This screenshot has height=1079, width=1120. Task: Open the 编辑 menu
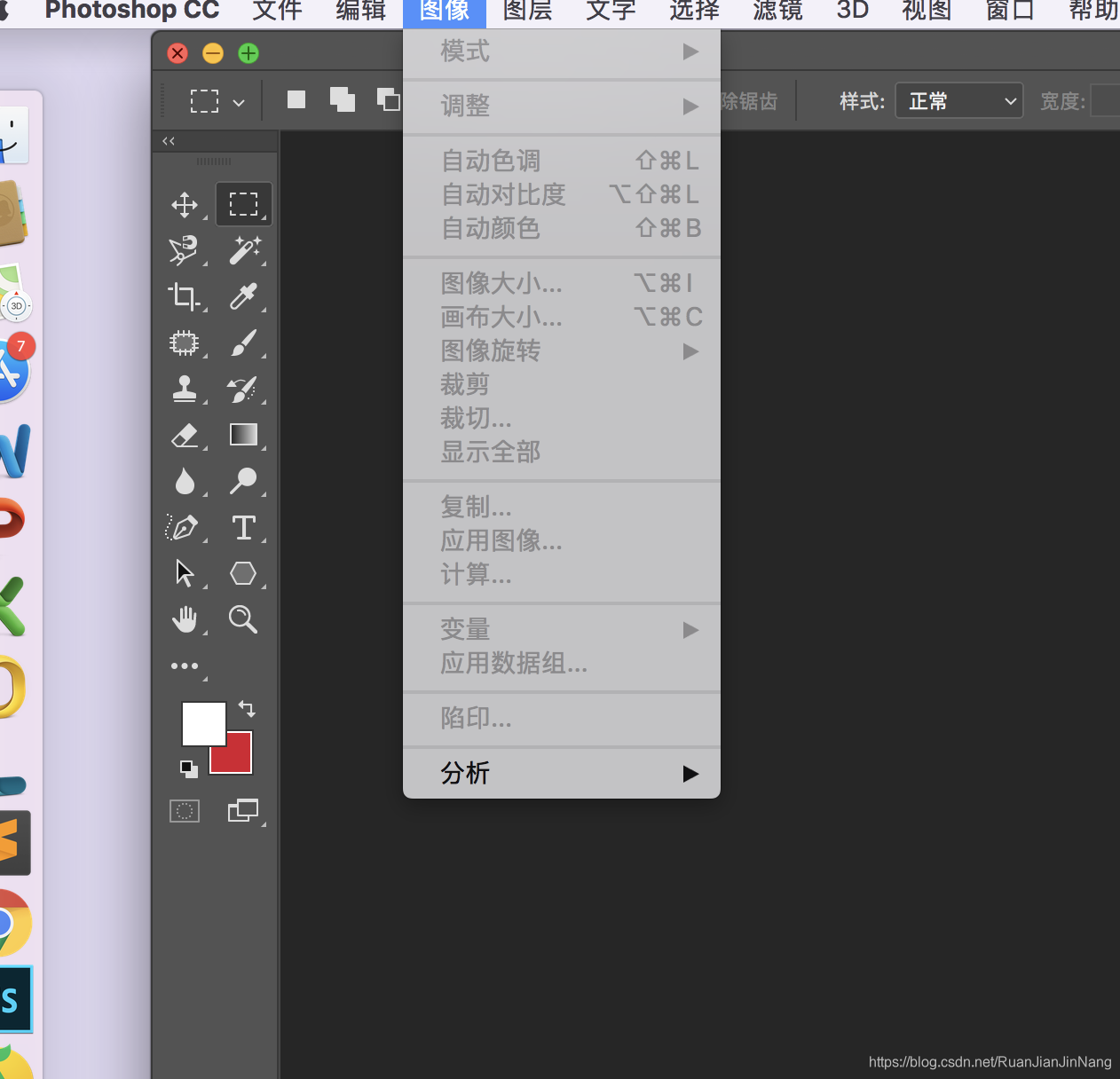click(x=361, y=11)
